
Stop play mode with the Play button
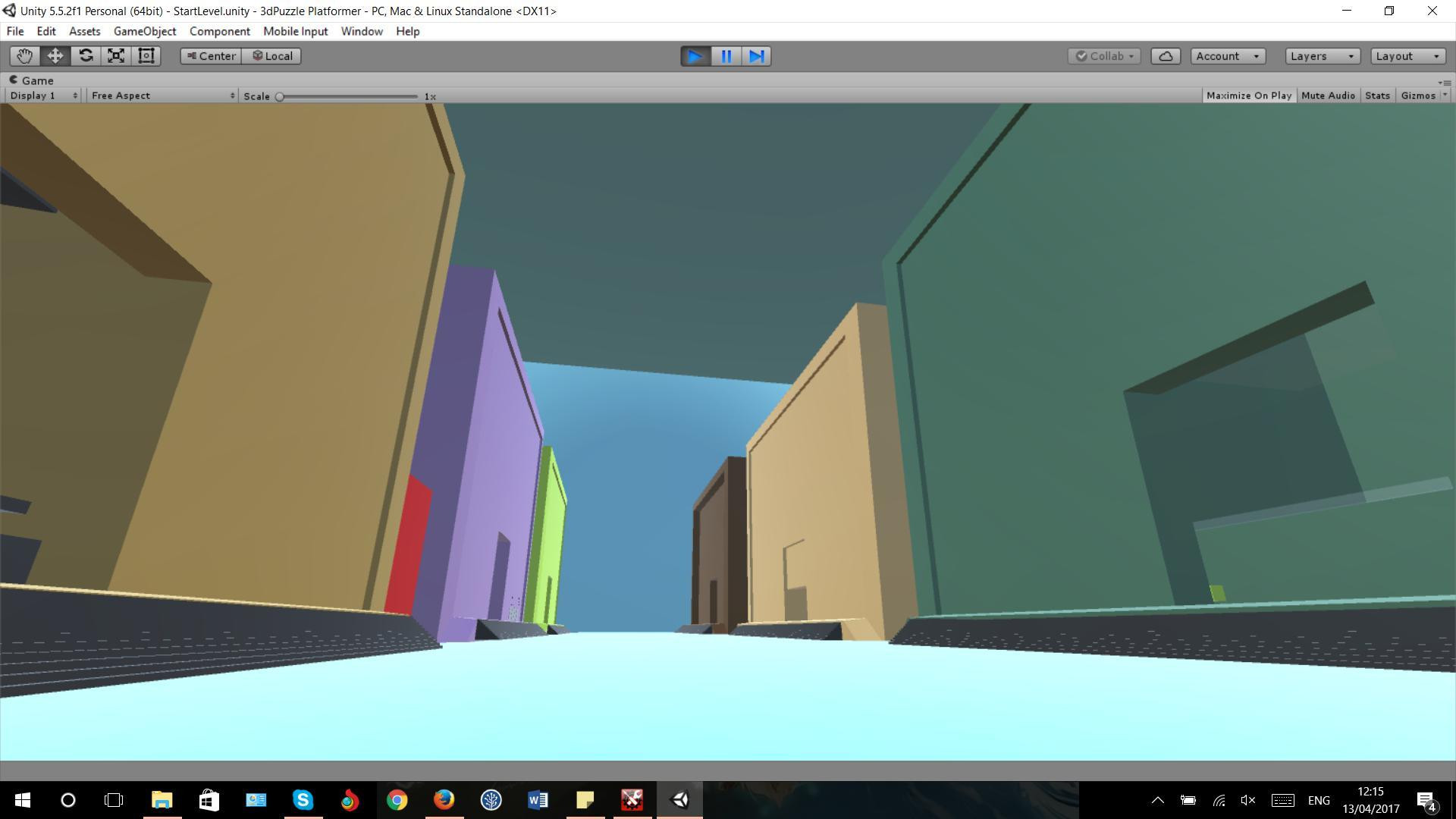pos(695,56)
